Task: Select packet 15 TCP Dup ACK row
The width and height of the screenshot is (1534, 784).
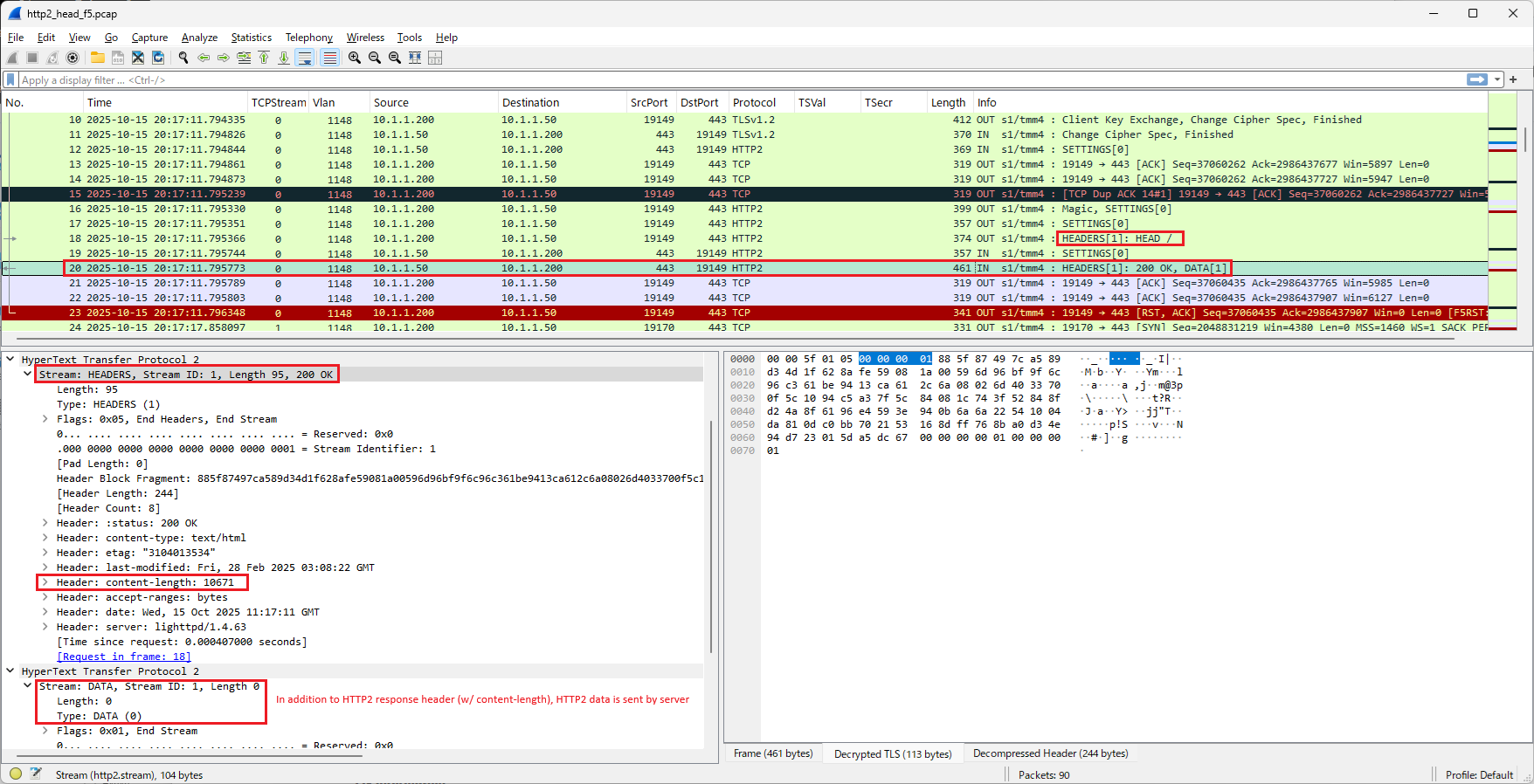Action: pos(744,194)
